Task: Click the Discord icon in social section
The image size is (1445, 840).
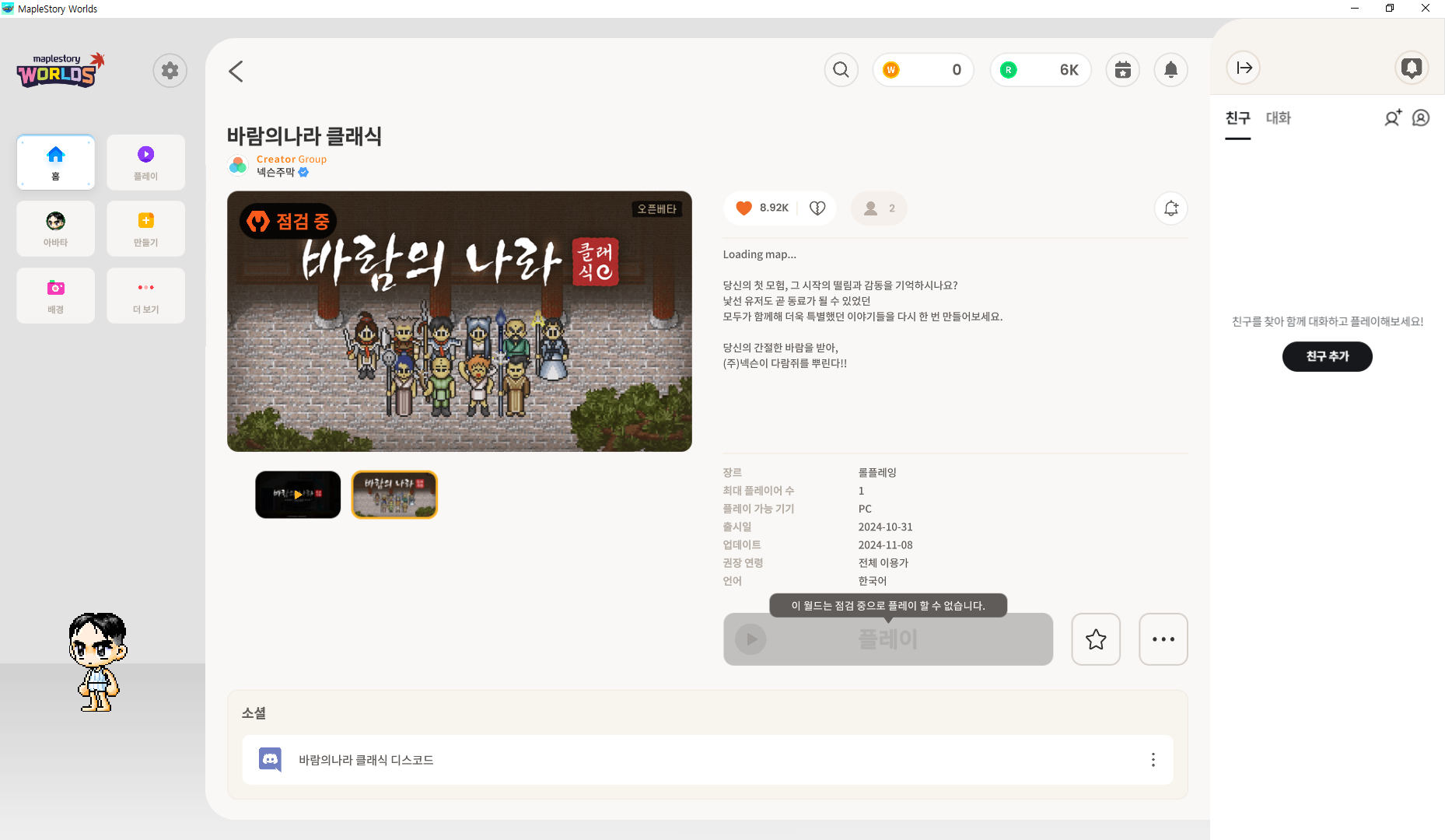Action: 270,760
